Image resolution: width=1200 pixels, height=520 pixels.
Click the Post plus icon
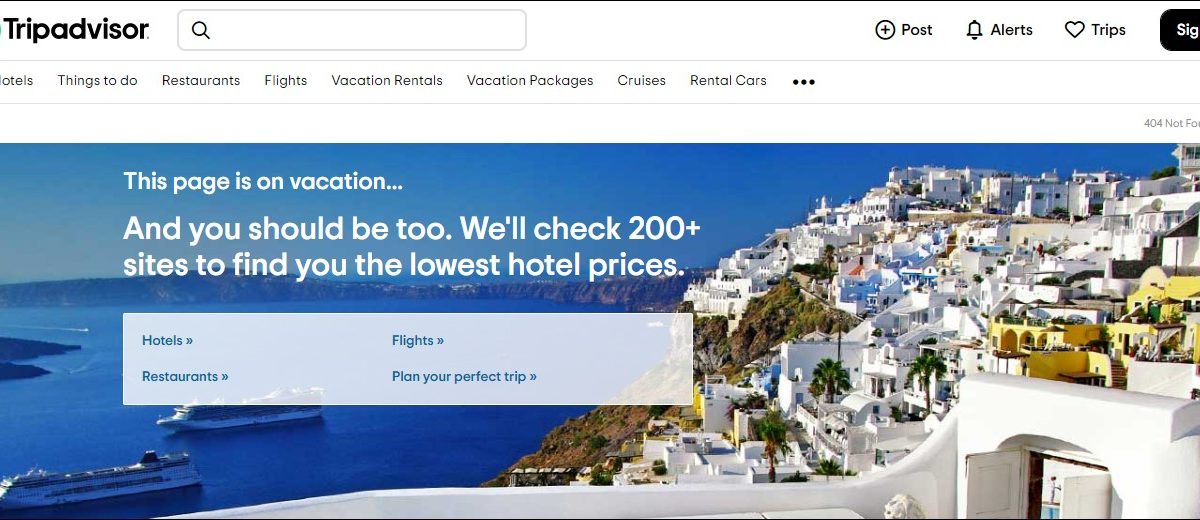(x=885, y=30)
